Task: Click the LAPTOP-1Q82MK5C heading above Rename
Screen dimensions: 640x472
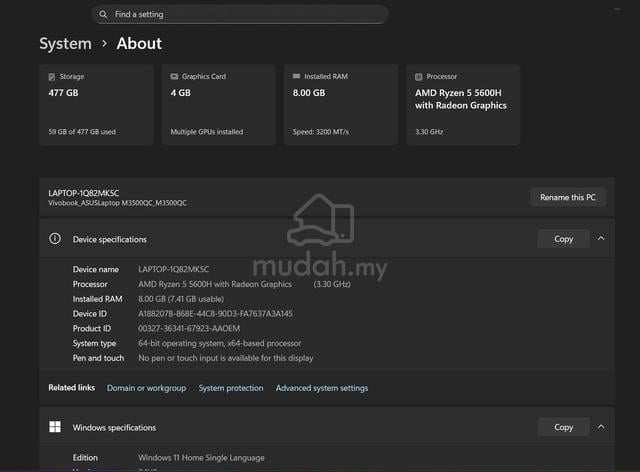Action: tap(84, 193)
